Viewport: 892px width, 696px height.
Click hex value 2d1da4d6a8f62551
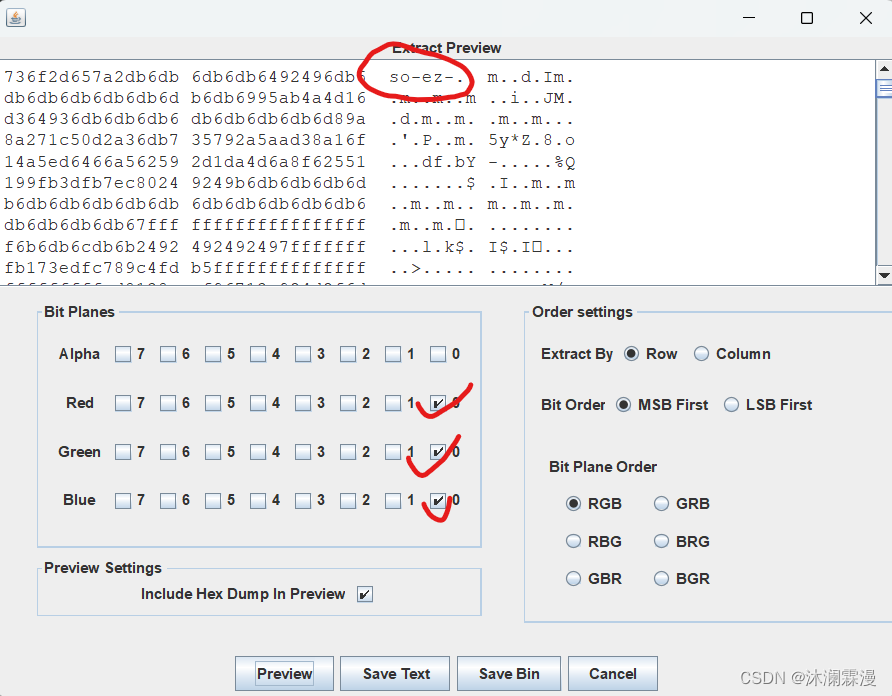279,162
